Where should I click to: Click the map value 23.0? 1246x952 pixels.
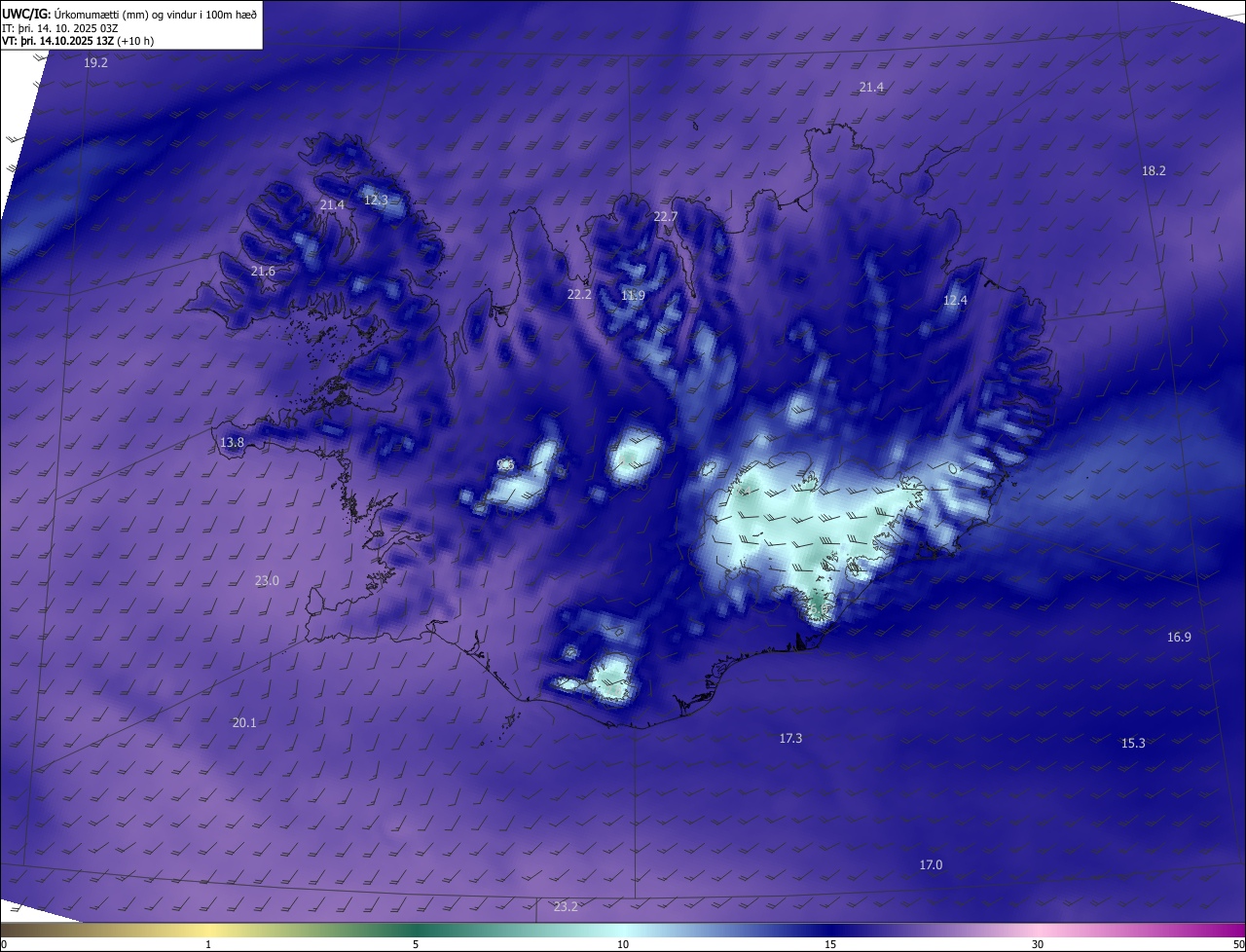click(x=267, y=581)
